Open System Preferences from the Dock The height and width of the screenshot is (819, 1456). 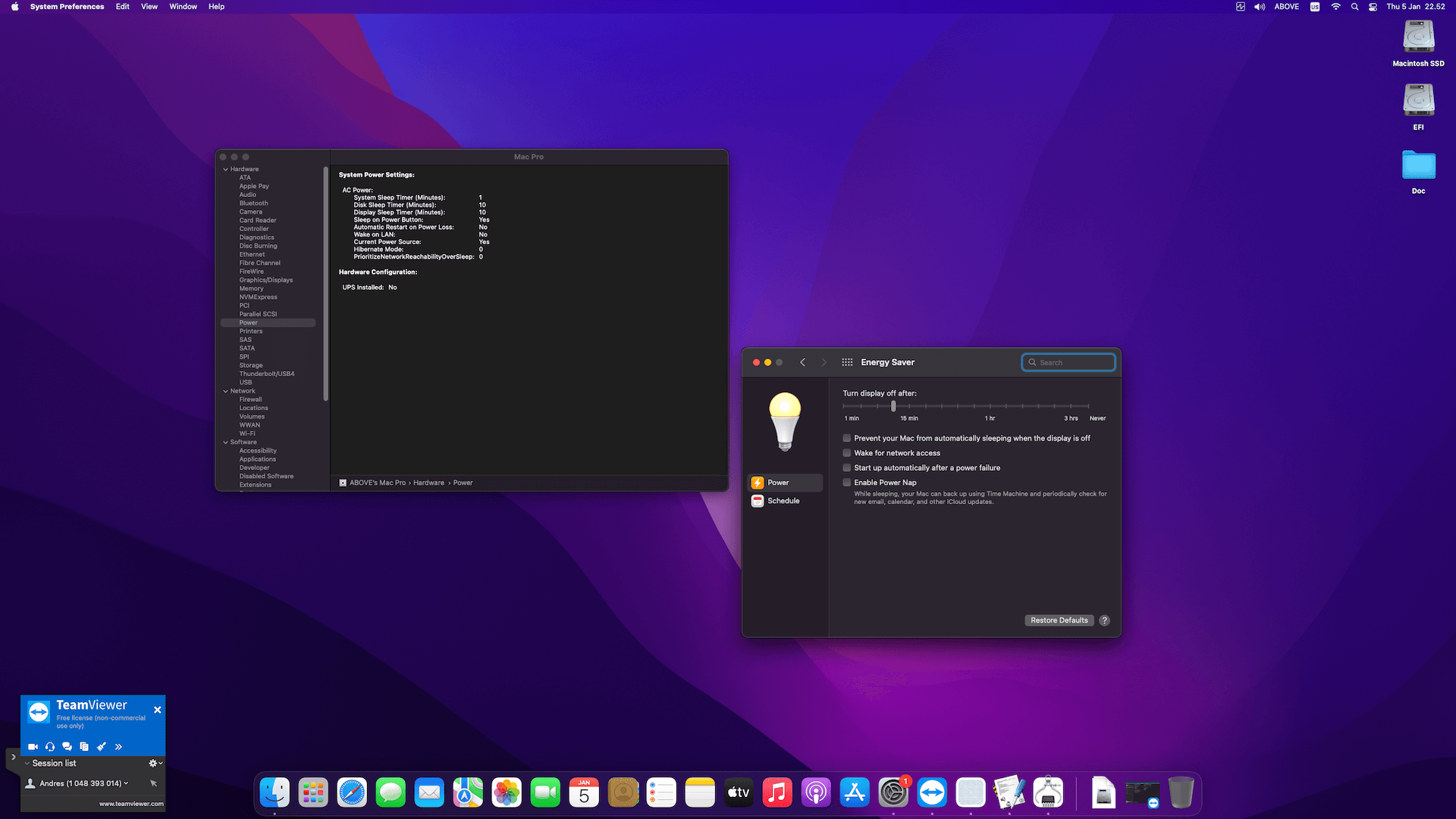click(893, 793)
